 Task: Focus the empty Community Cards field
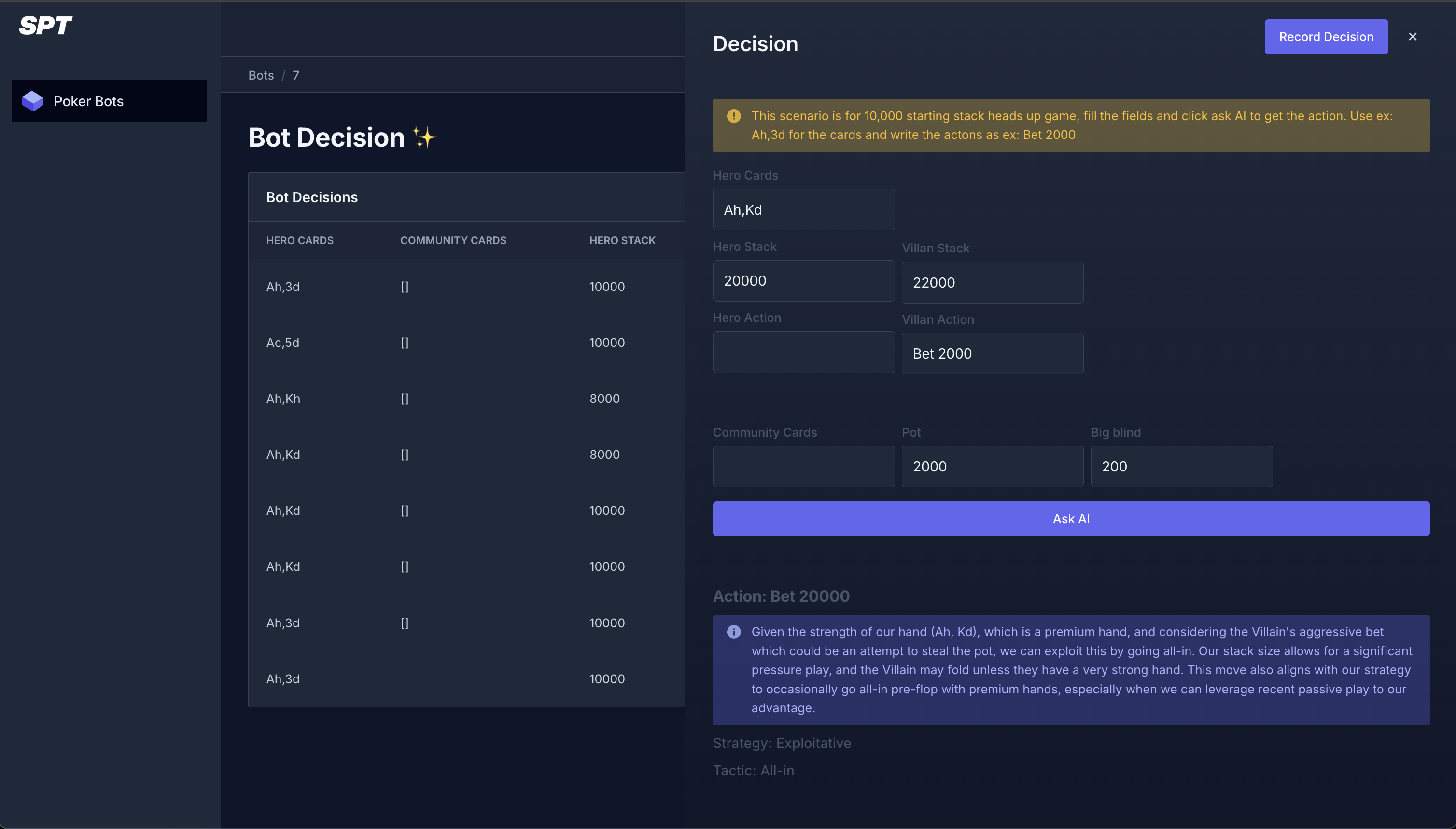(x=803, y=466)
